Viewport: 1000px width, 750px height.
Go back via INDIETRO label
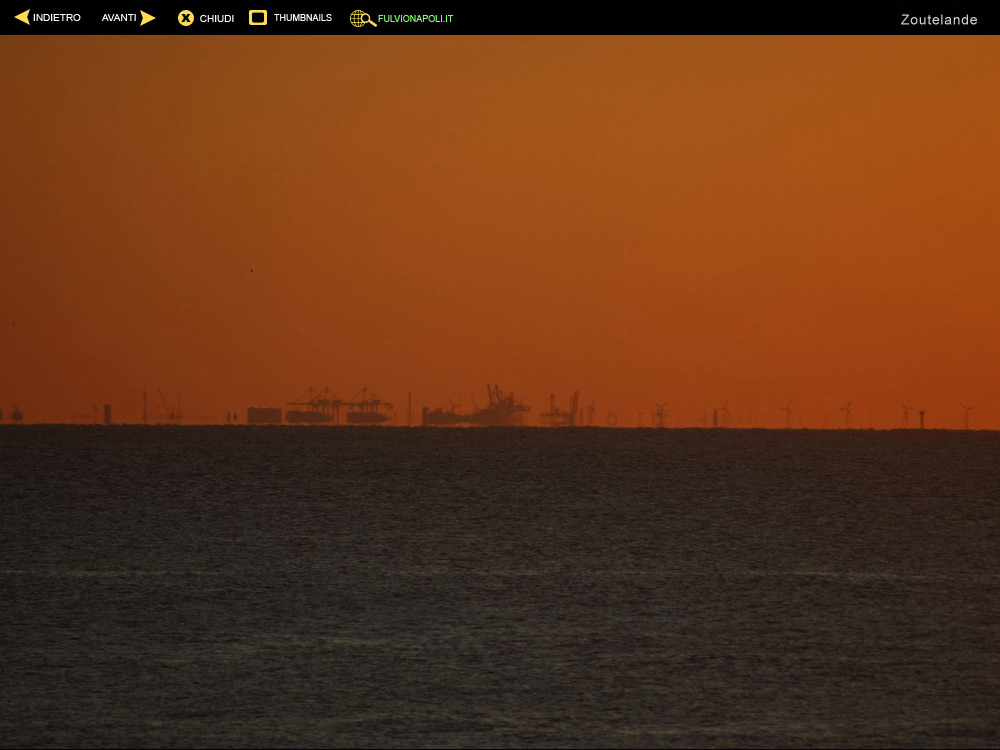coord(57,18)
